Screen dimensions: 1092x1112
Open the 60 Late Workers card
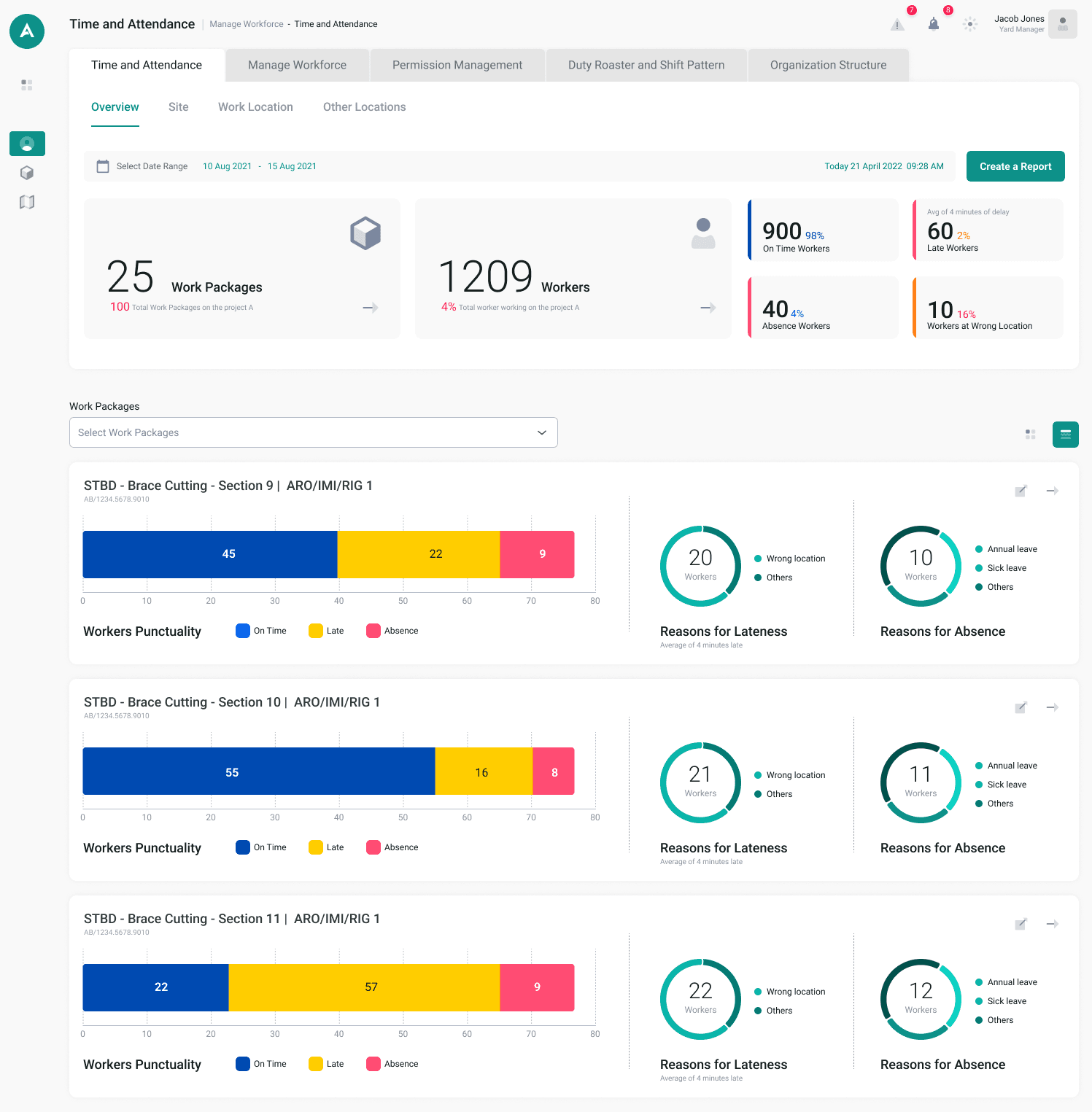pyautogui.click(x=988, y=230)
